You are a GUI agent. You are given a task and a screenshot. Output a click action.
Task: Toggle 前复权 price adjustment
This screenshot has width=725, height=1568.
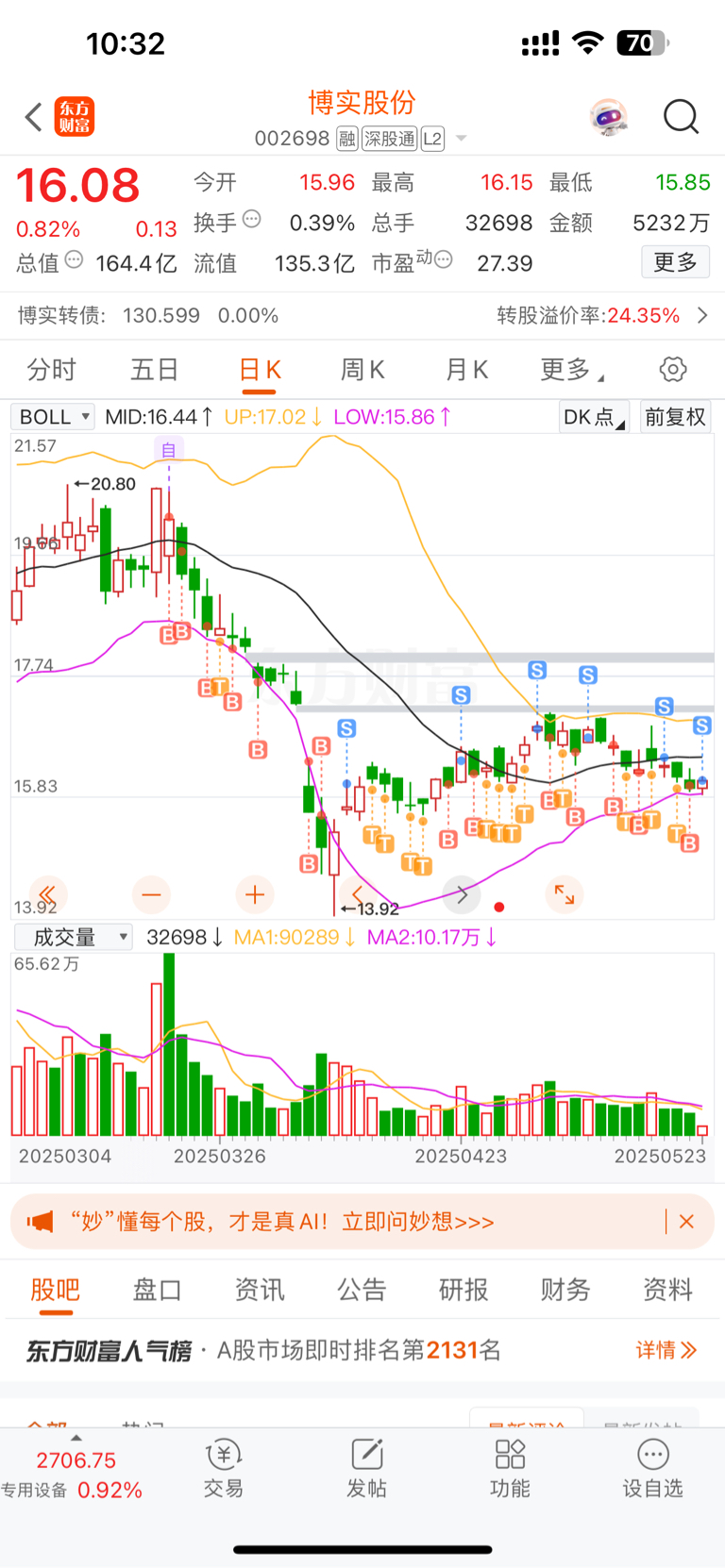[x=675, y=417]
